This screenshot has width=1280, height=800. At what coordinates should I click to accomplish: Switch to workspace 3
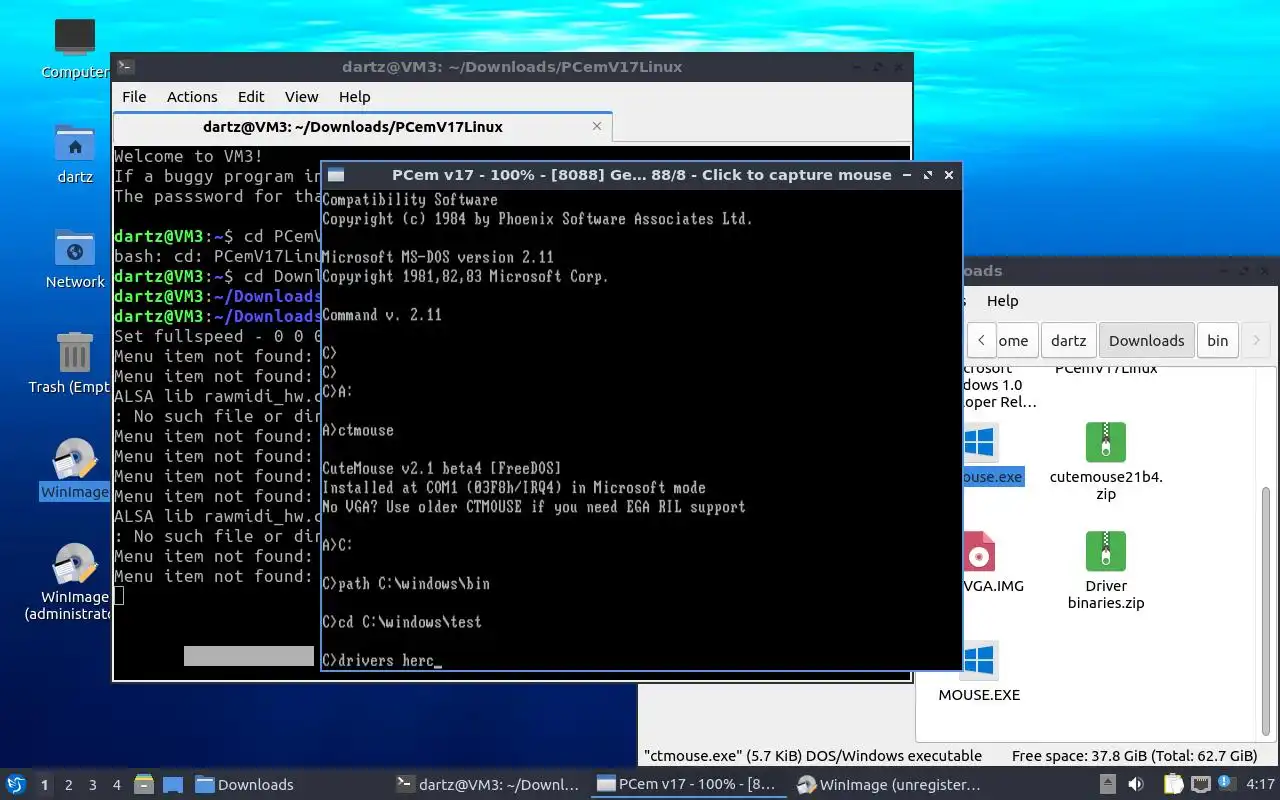(93, 785)
